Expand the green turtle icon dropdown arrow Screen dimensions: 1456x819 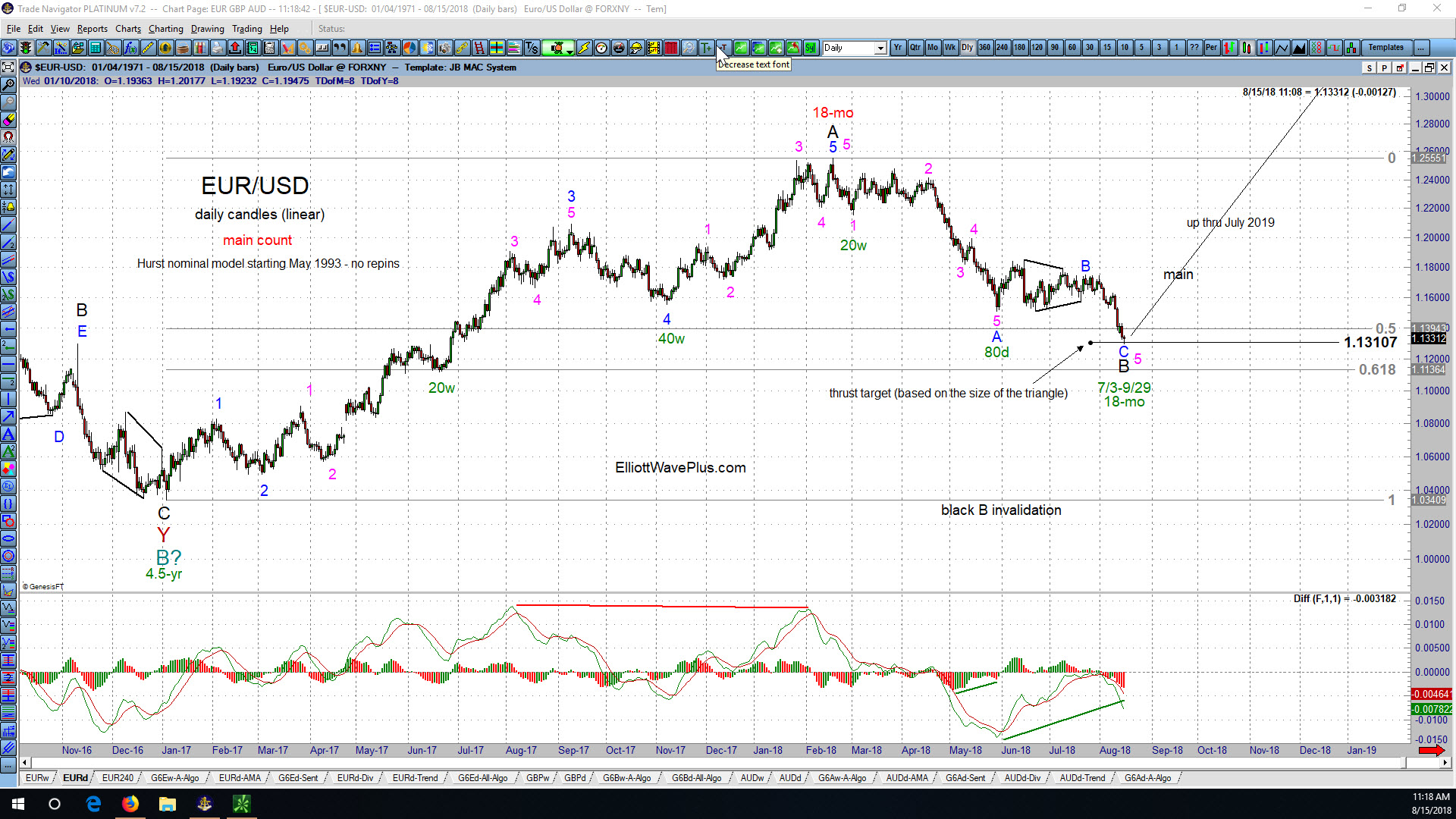(x=570, y=49)
